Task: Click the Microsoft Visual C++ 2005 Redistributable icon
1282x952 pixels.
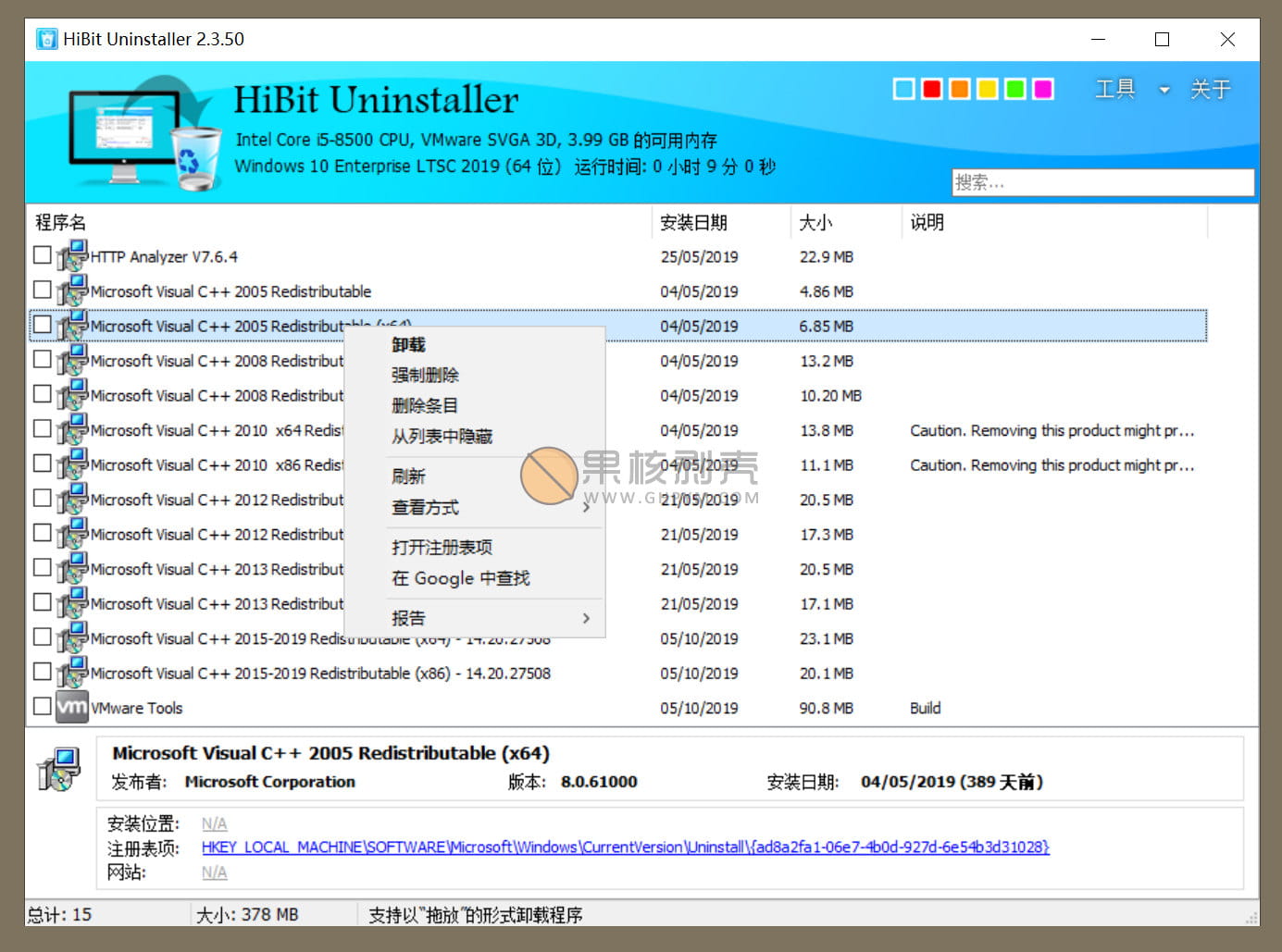Action: (71, 291)
